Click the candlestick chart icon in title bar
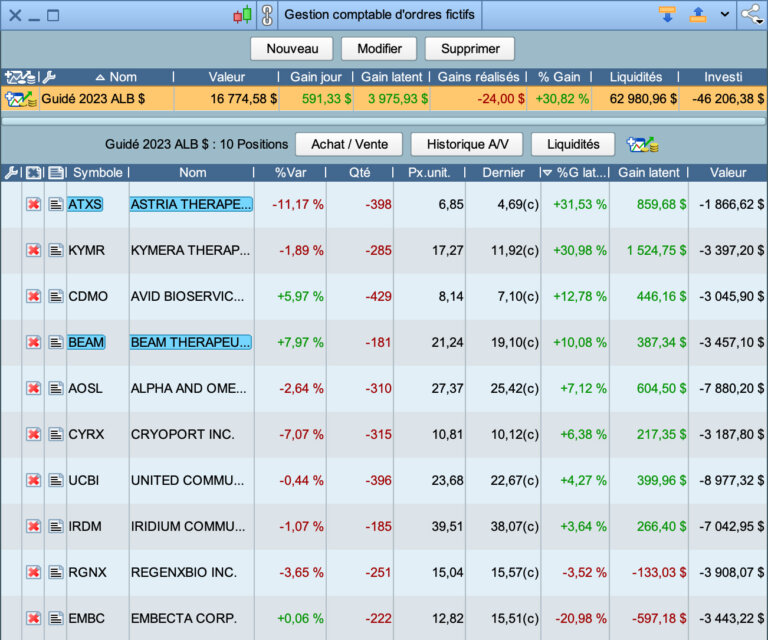The height and width of the screenshot is (640, 768). 242,15
